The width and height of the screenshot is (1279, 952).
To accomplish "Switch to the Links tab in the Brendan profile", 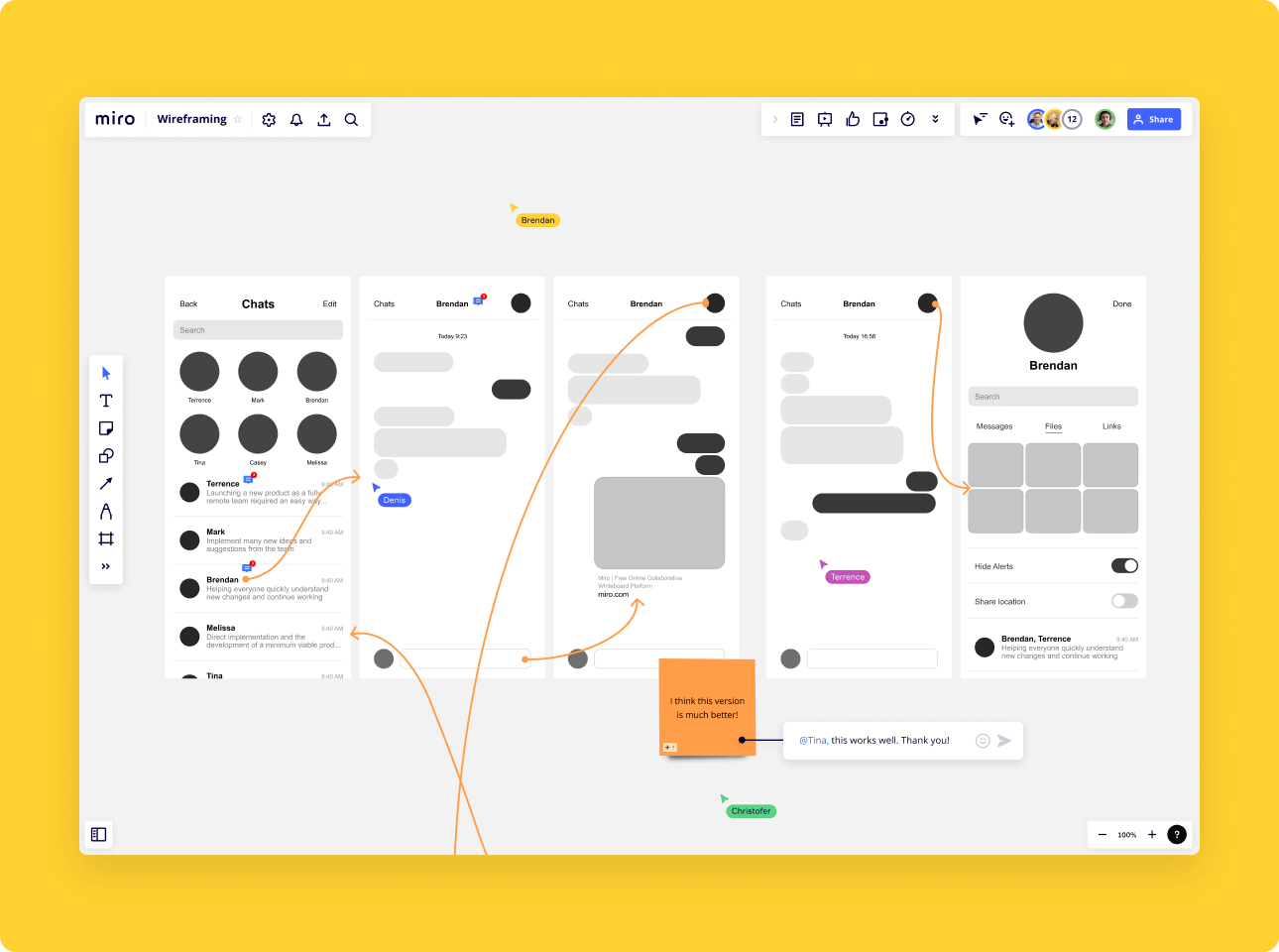I will click(1110, 425).
